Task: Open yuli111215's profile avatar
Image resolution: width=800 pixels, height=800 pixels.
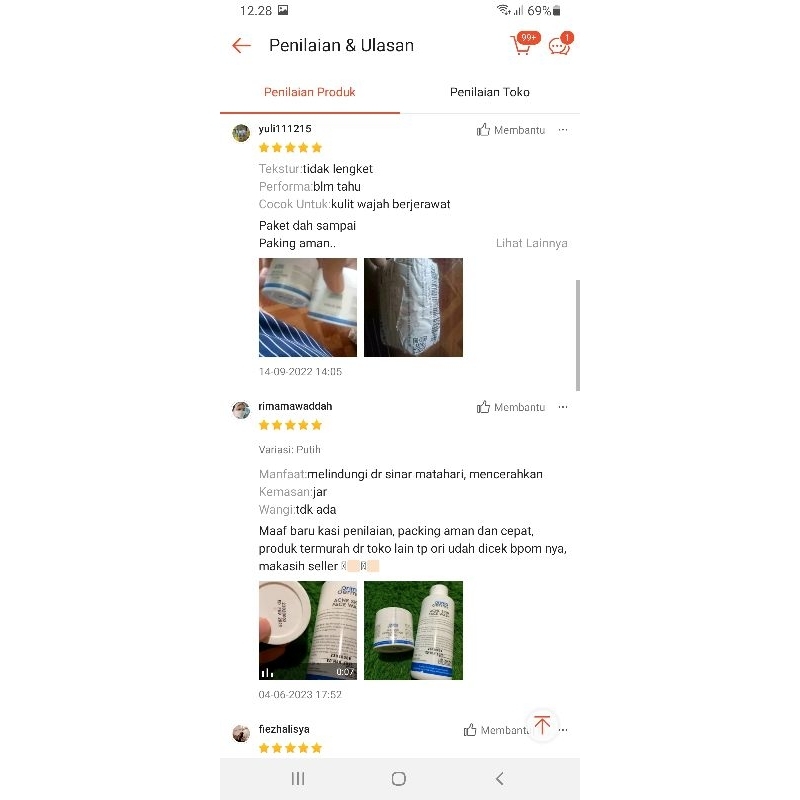Action: 241,133
